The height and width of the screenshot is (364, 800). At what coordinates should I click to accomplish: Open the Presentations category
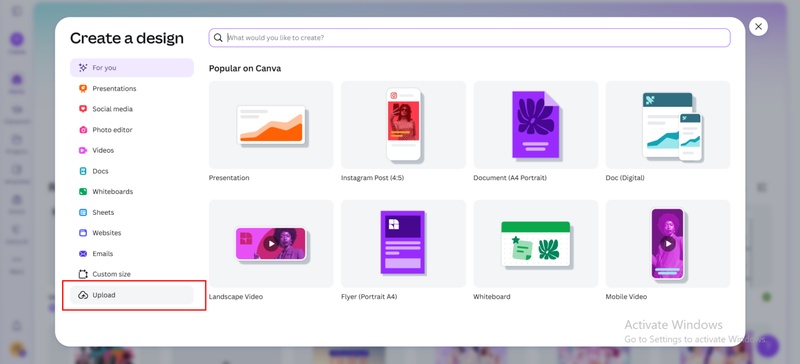[132, 88]
